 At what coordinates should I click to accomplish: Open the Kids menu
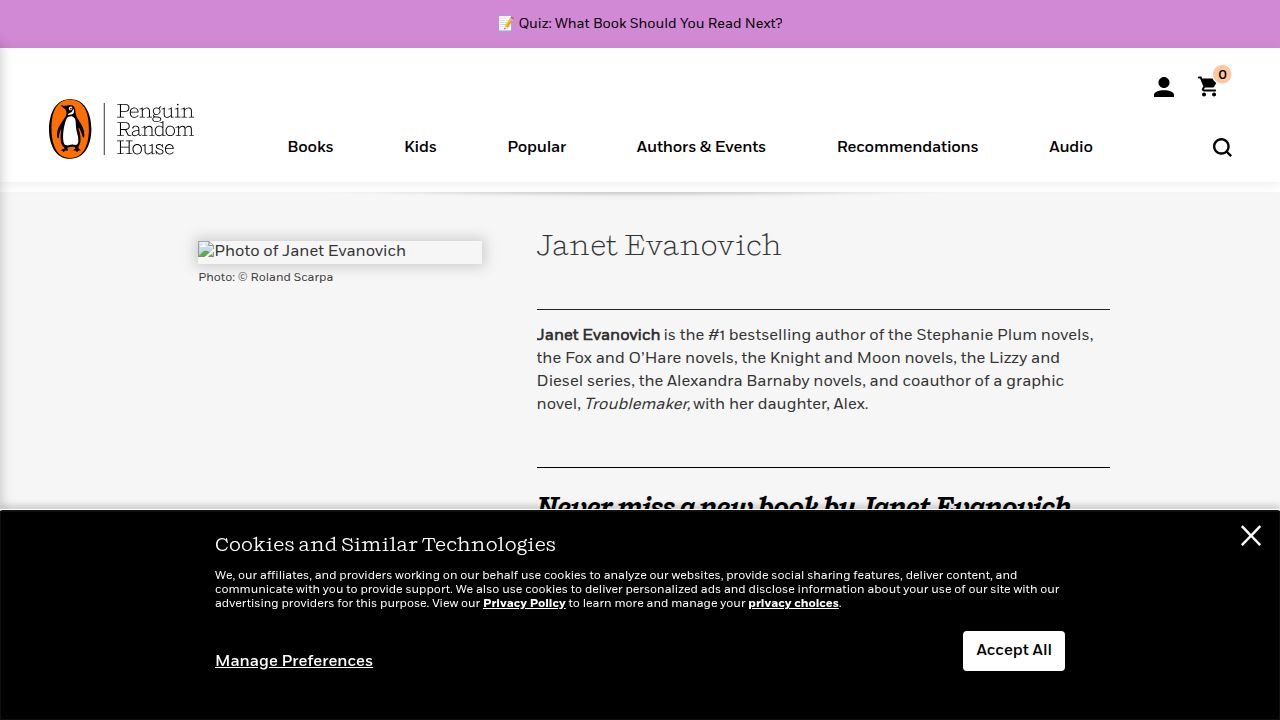coord(420,147)
